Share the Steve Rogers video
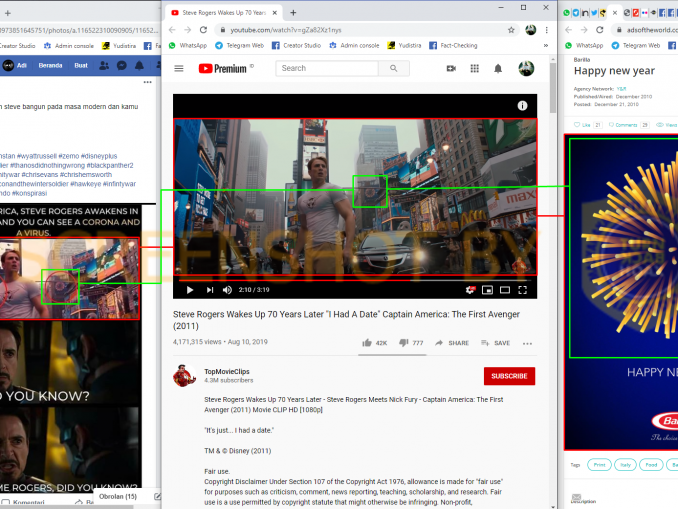Screen dimensions: 678x509 452,343
